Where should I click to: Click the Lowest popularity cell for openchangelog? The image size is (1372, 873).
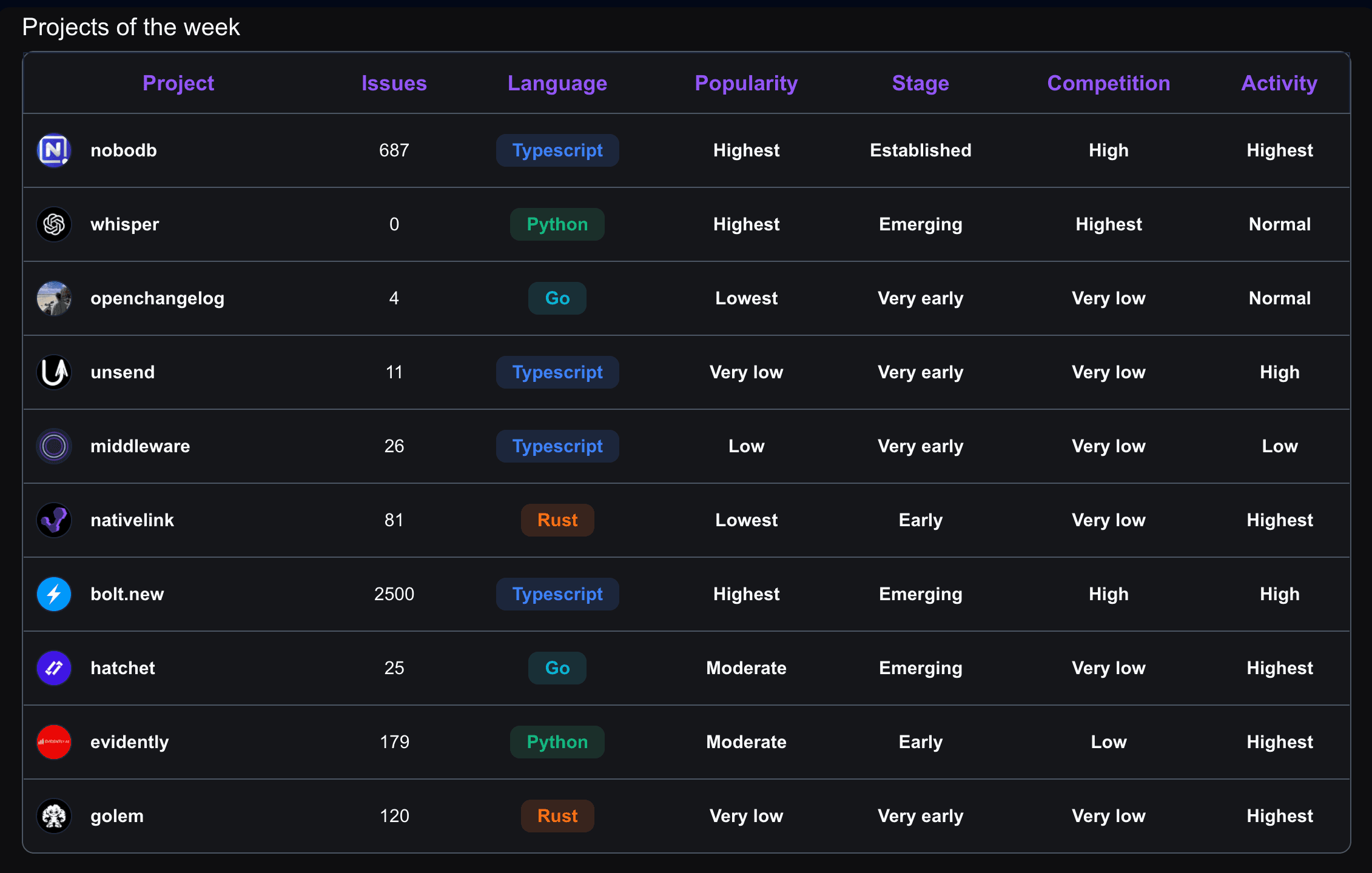(x=746, y=298)
